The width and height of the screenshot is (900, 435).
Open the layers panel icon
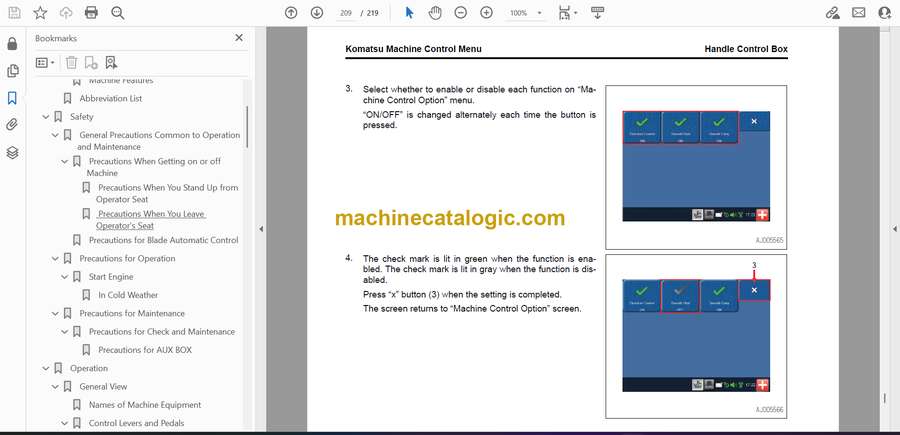pos(12,152)
